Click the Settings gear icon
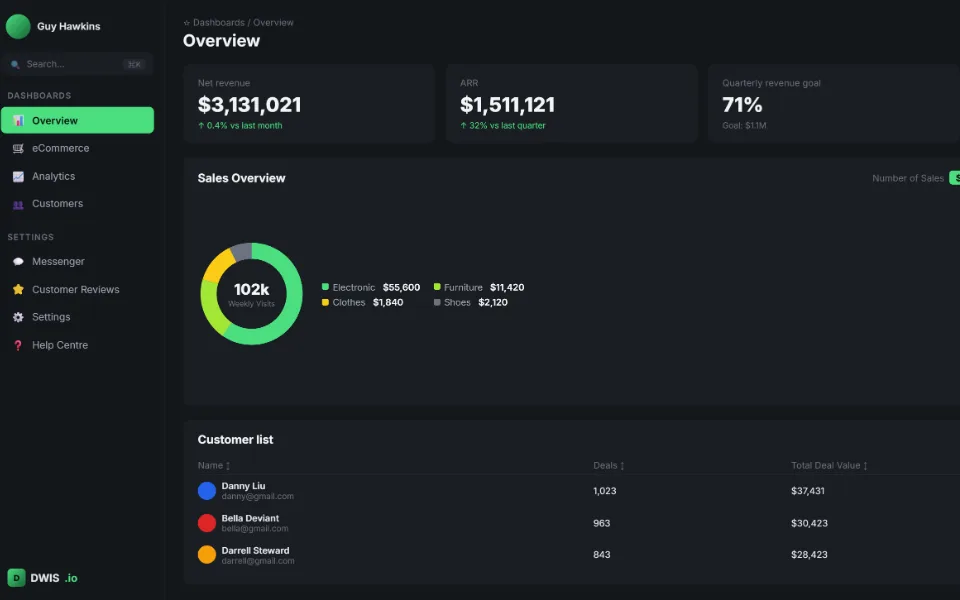The height and width of the screenshot is (600, 960). click(x=18, y=317)
